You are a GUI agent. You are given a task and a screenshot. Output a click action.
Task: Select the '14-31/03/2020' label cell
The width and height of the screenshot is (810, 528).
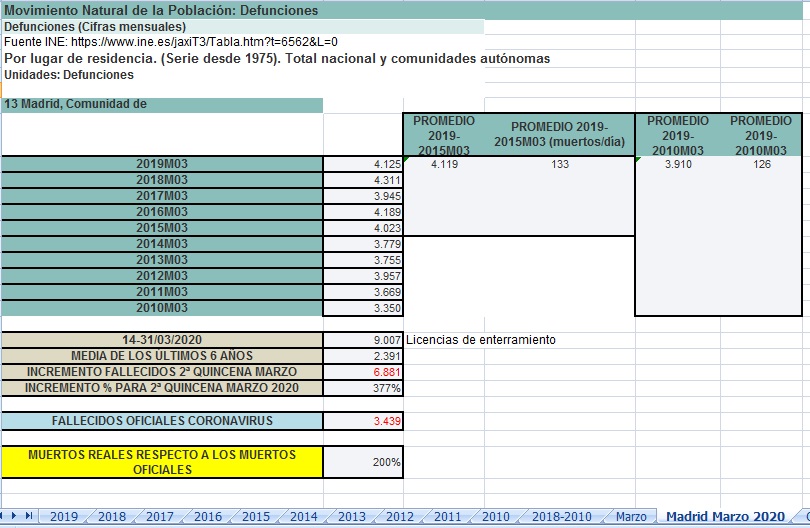pyautogui.click(x=162, y=340)
